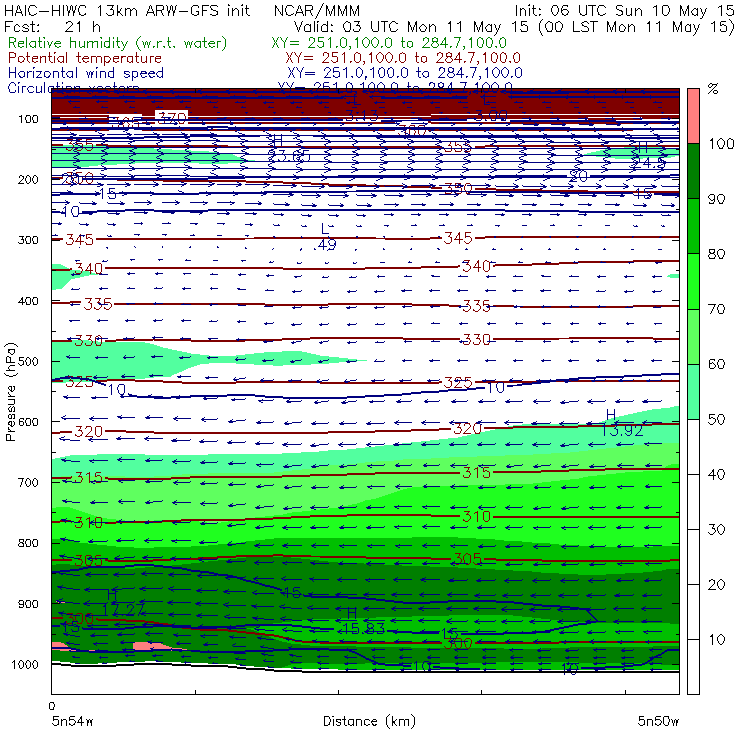Click the '%' unit above the colorbar
This screenshot has height=740, width=740.
point(713,88)
